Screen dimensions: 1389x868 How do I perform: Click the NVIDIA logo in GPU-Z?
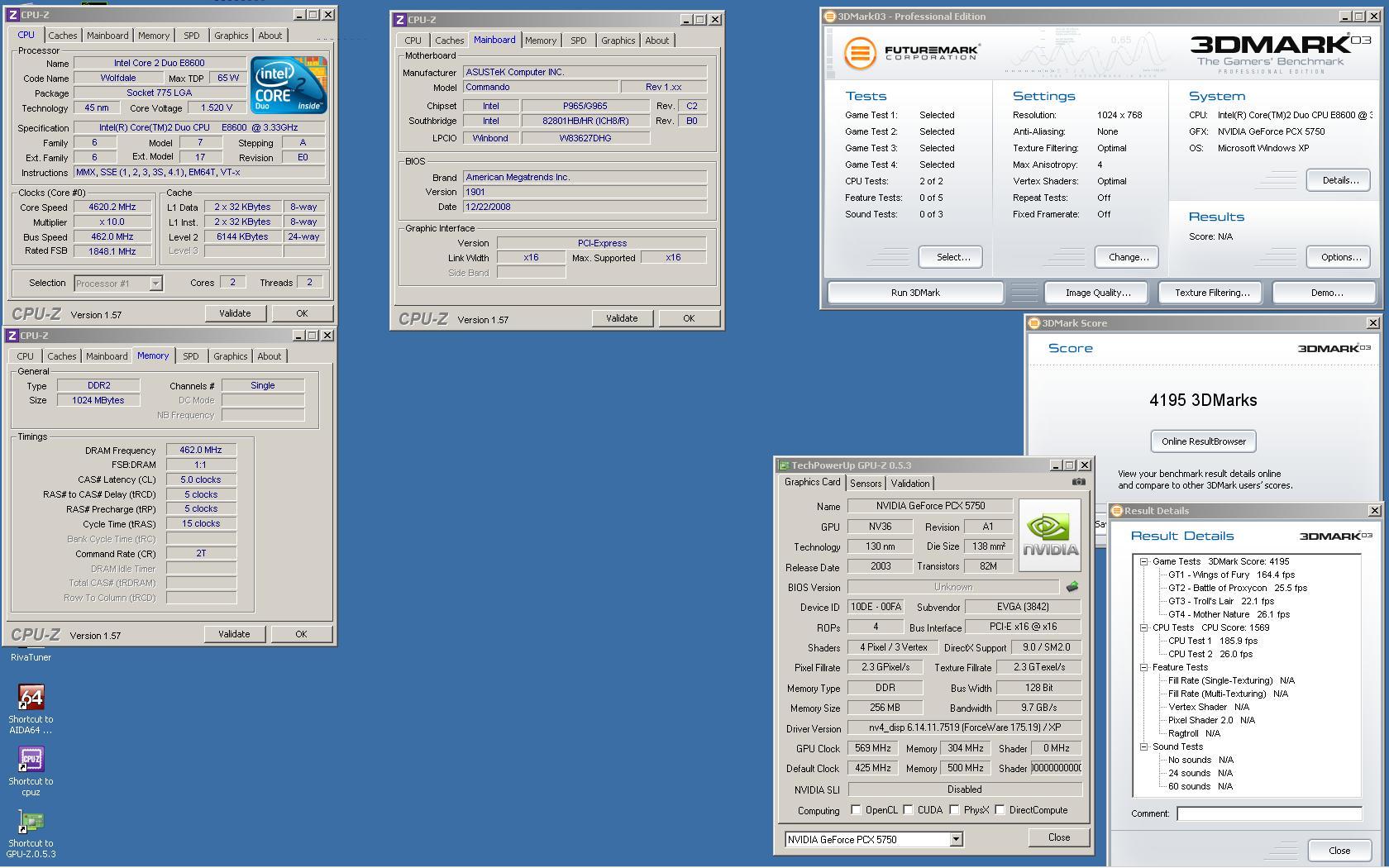click(x=1050, y=535)
